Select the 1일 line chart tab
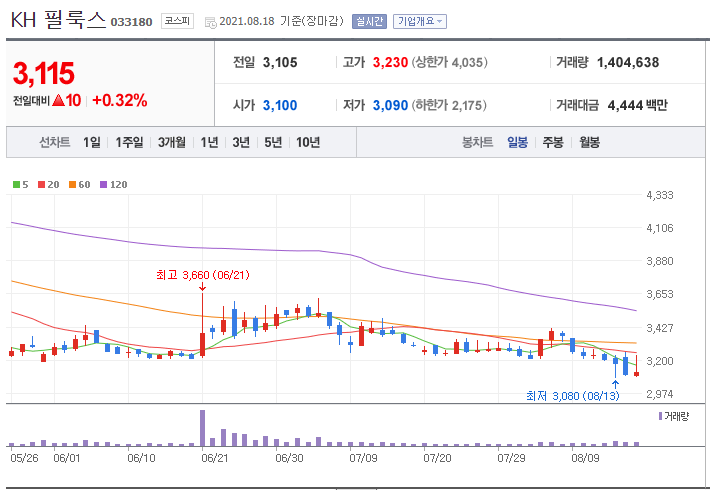The height and width of the screenshot is (490, 710). pos(92,143)
